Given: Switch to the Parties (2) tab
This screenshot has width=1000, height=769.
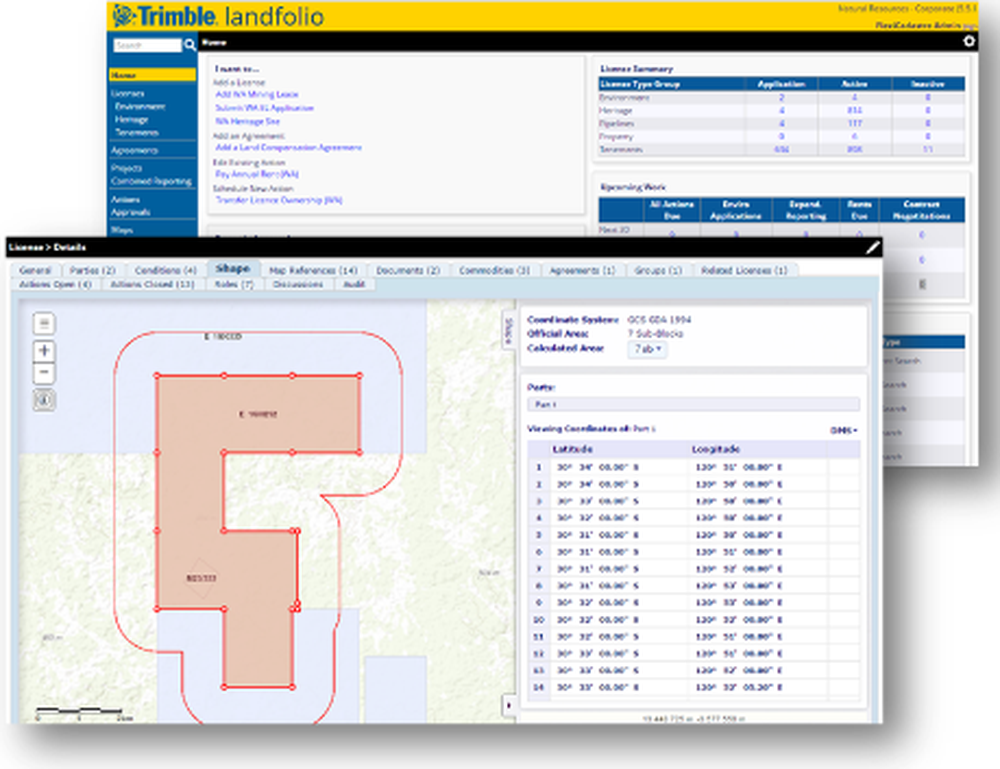Looking at the screenshot, I should [x=92, y=270].
